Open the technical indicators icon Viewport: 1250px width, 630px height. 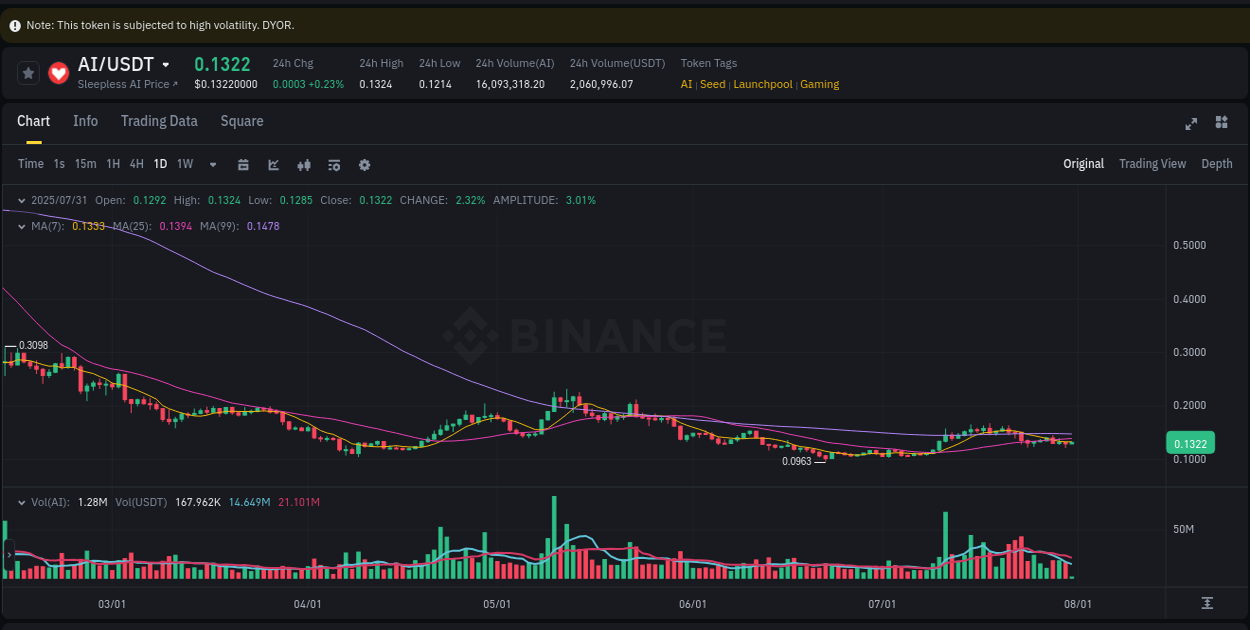(304, 164)
